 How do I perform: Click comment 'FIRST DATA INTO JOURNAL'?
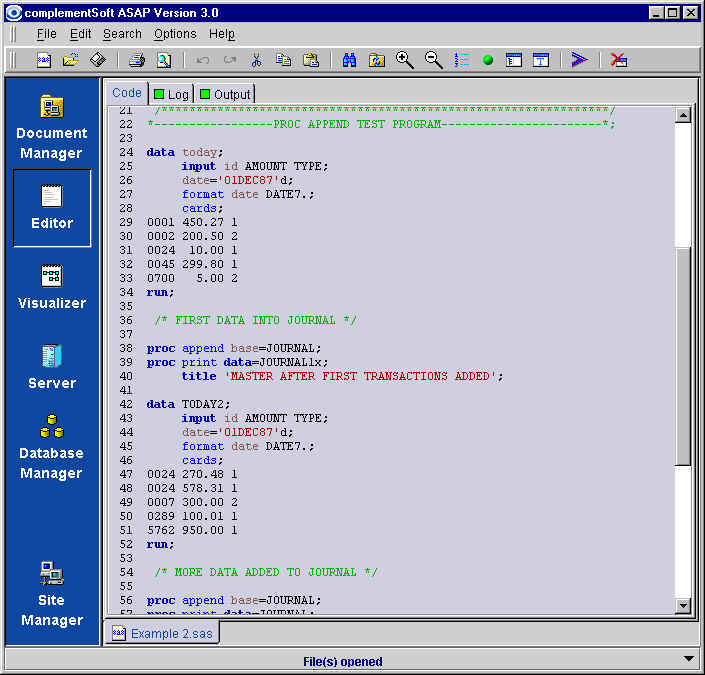pos(255,320)
